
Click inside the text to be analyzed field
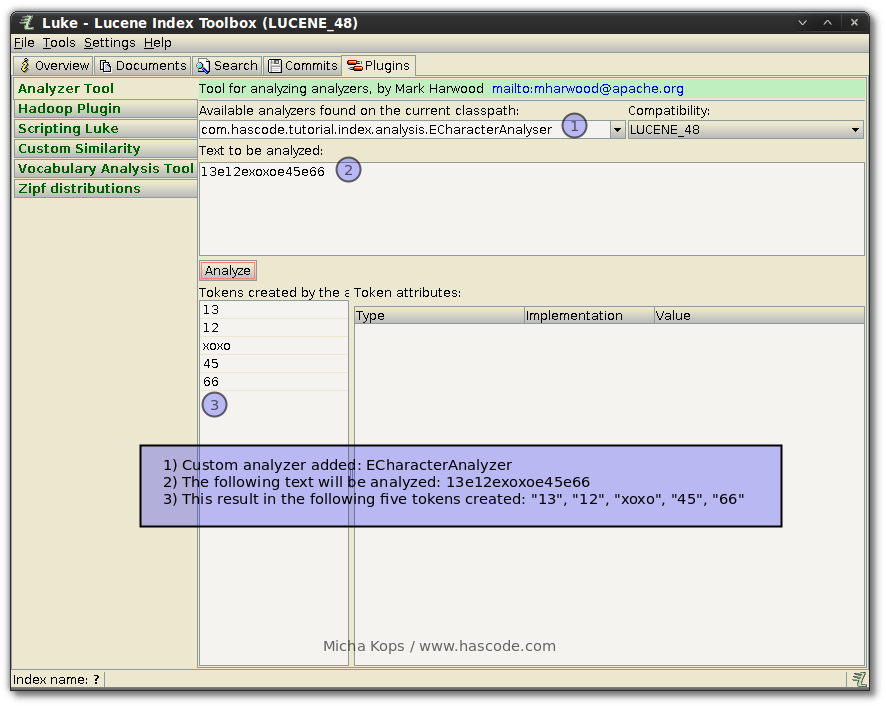(530, 210)
